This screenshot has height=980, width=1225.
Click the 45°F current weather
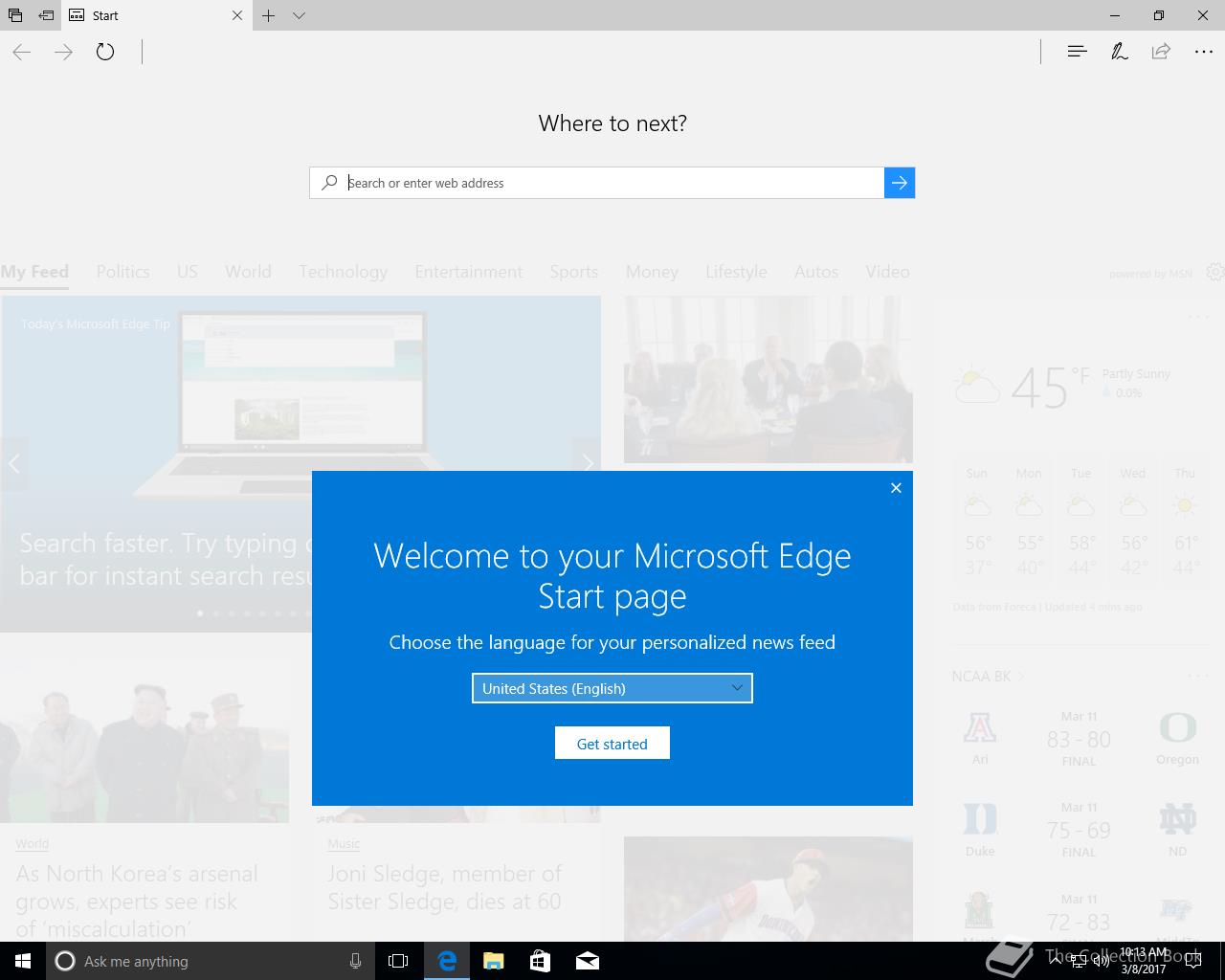pyautogui.click(x=1050, y=387)
